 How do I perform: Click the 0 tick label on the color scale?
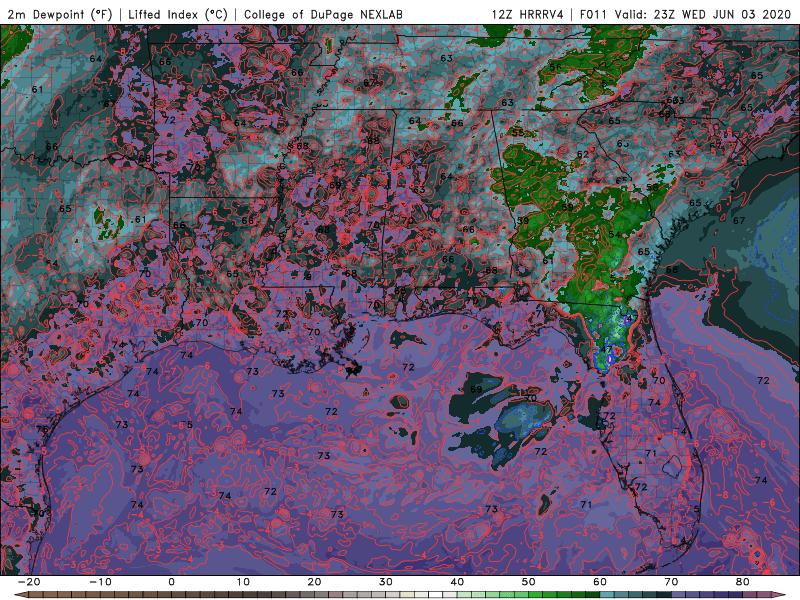point(171,582)
